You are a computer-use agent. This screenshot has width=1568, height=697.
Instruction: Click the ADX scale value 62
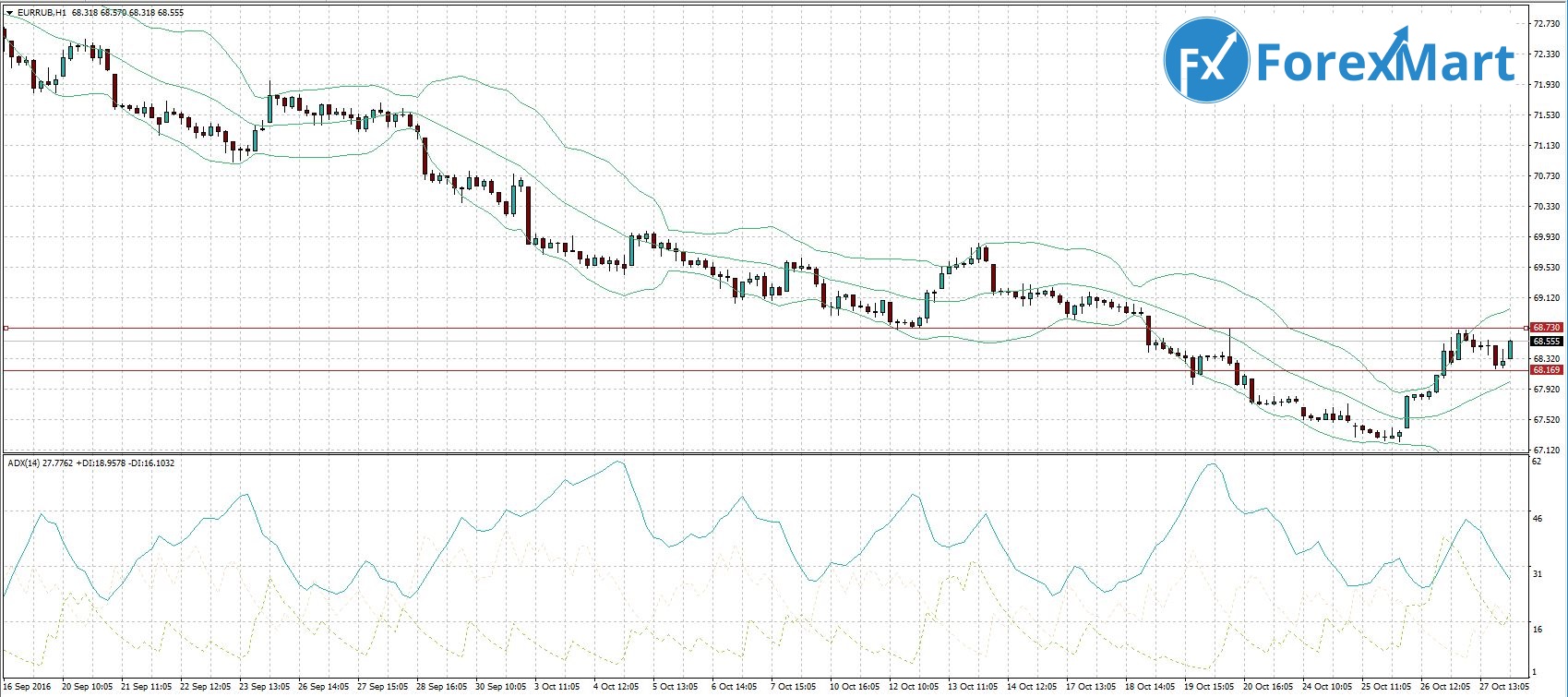tap(1537, 461)
